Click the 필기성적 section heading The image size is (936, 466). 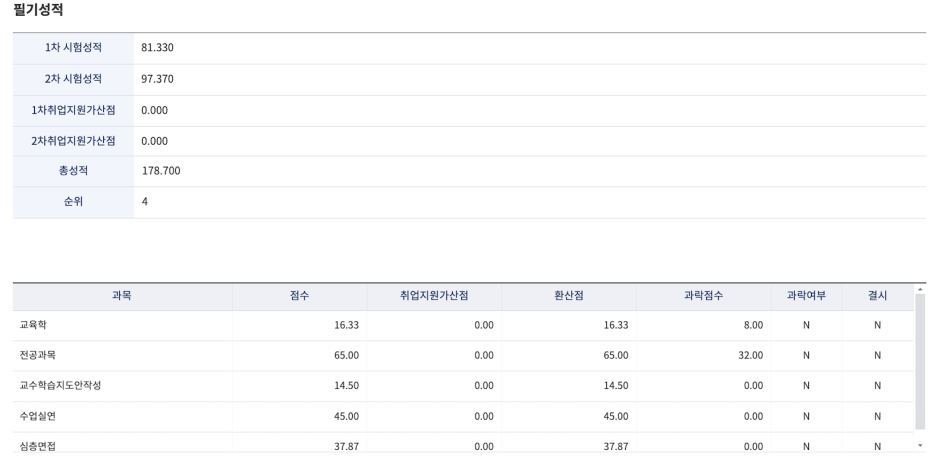coord(38,10)
